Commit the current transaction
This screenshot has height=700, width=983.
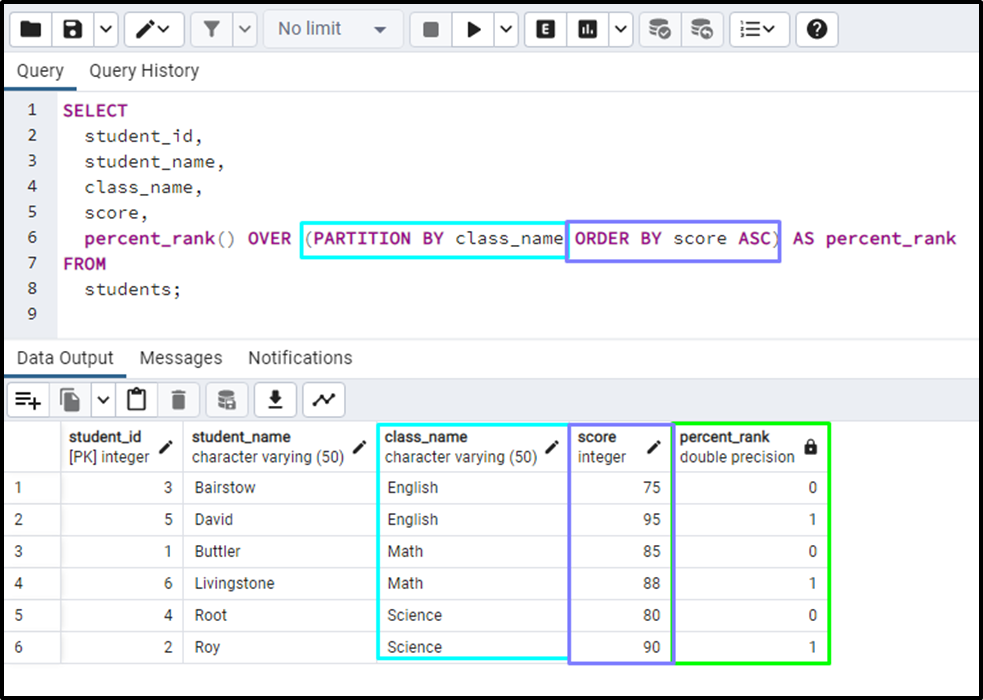(659, 29)
